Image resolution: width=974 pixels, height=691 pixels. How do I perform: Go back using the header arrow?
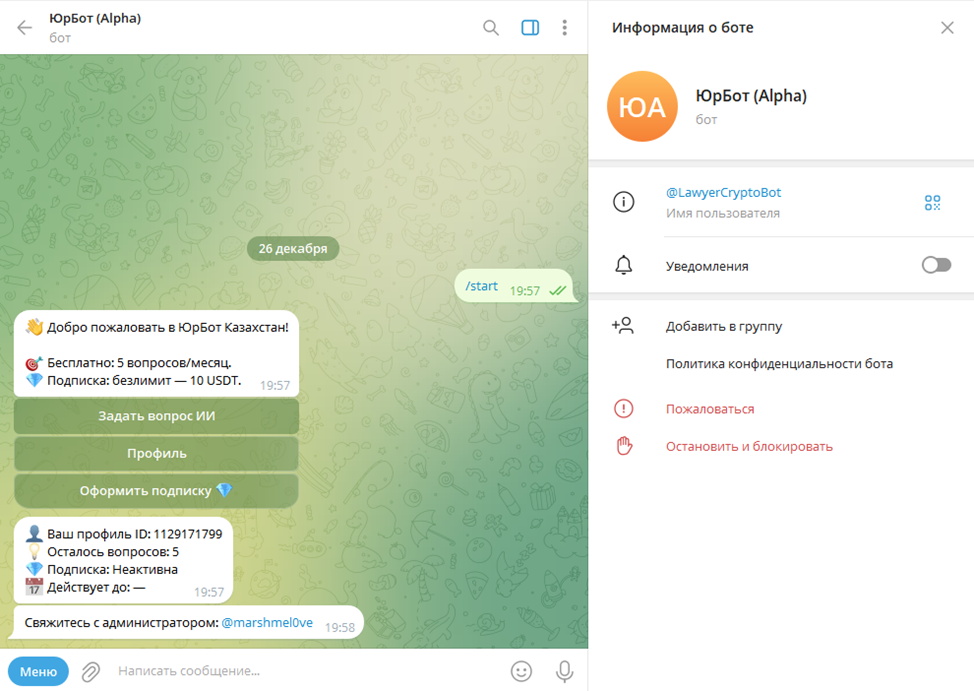point(24,27)
